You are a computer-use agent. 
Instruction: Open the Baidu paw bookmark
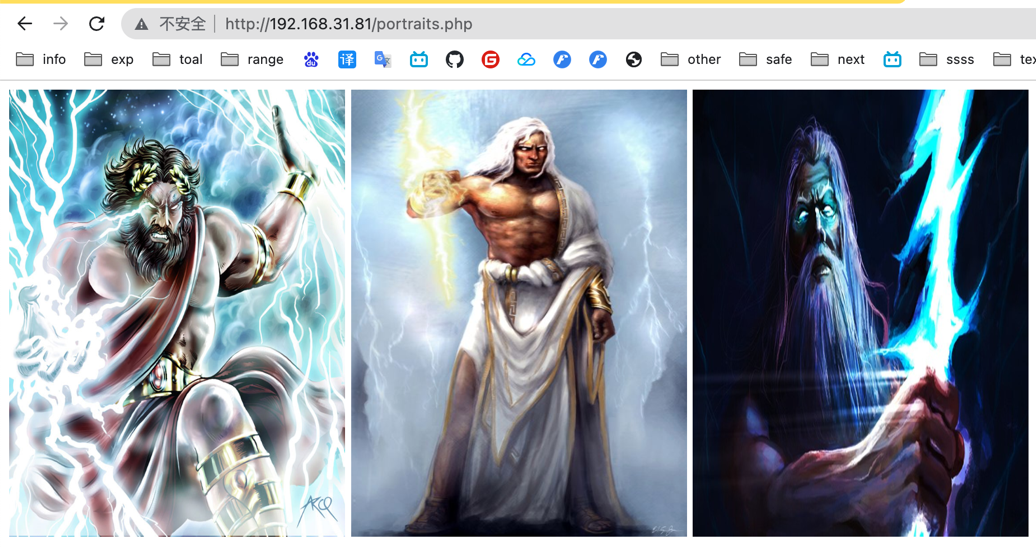click(311, 60)
